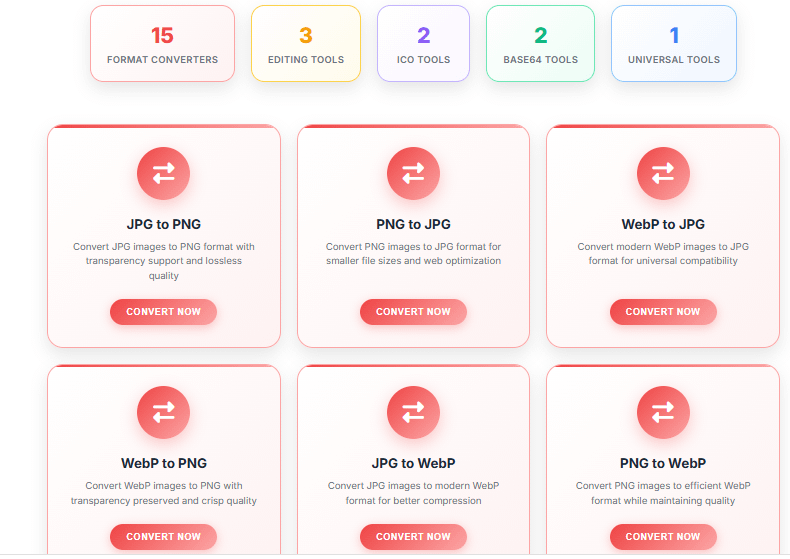Click the JPG to WebP swap icon
This screenshot has width=790, height=559.
(413, 413)
